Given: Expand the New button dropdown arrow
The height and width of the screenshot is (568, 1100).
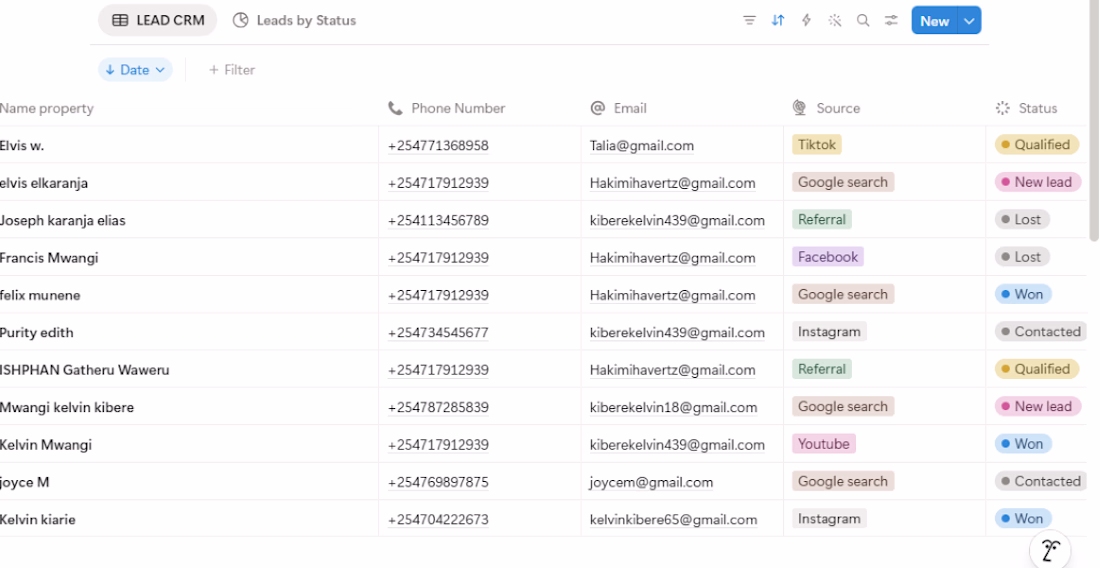Looking at the screenshot, I should [x=970, y=21].
